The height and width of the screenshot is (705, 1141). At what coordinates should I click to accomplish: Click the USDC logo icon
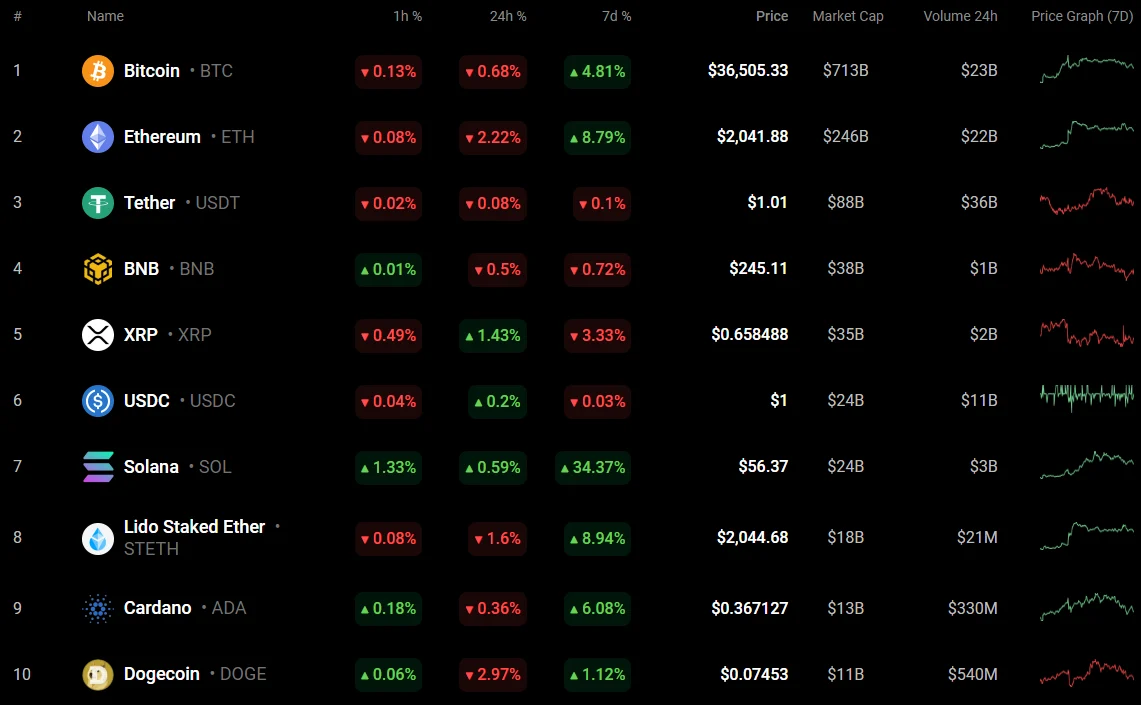(98, 401)
